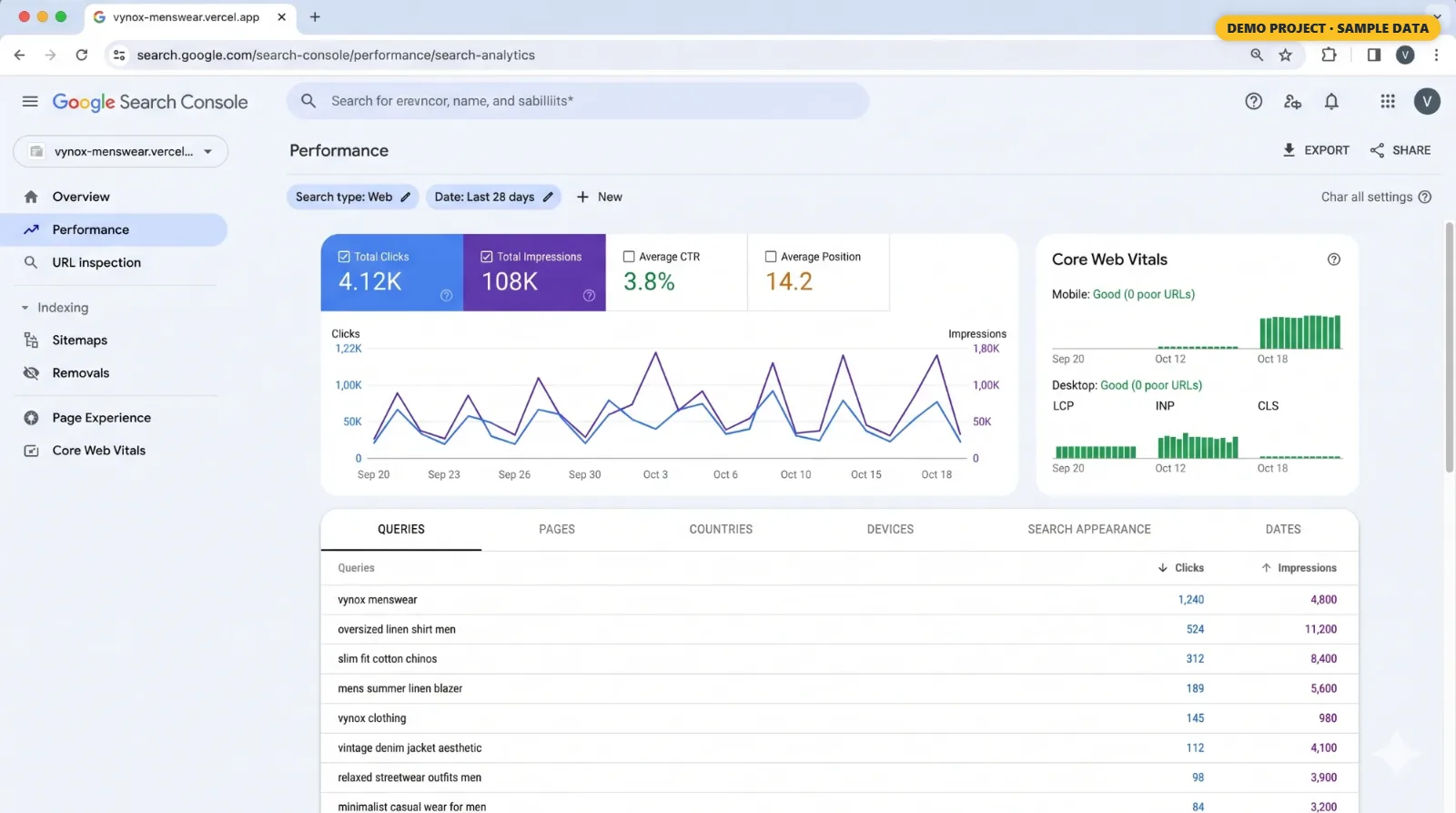
Task: Open Chrome three-dot menu
Action: [x=1436, y=55]
